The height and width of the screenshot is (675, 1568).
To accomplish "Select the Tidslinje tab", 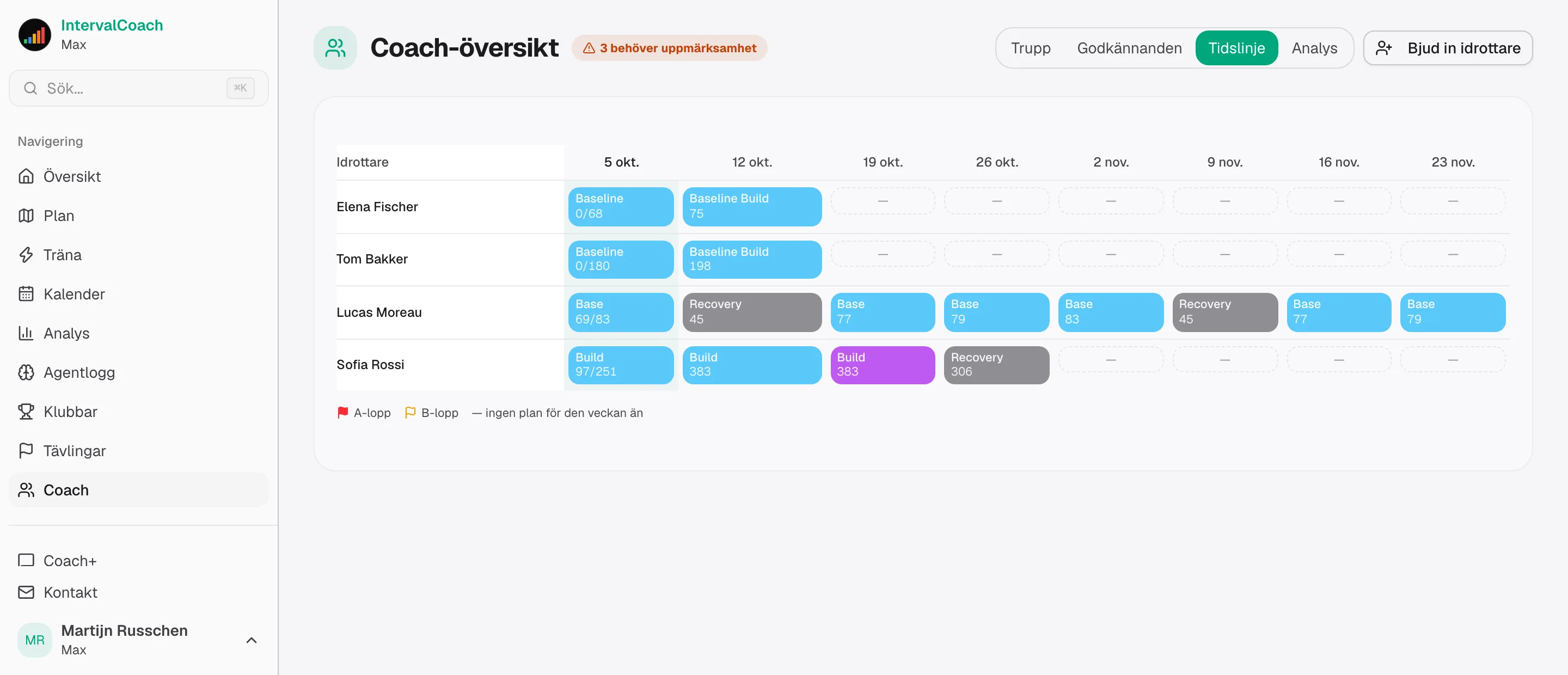I will (x=1236, y=47).
